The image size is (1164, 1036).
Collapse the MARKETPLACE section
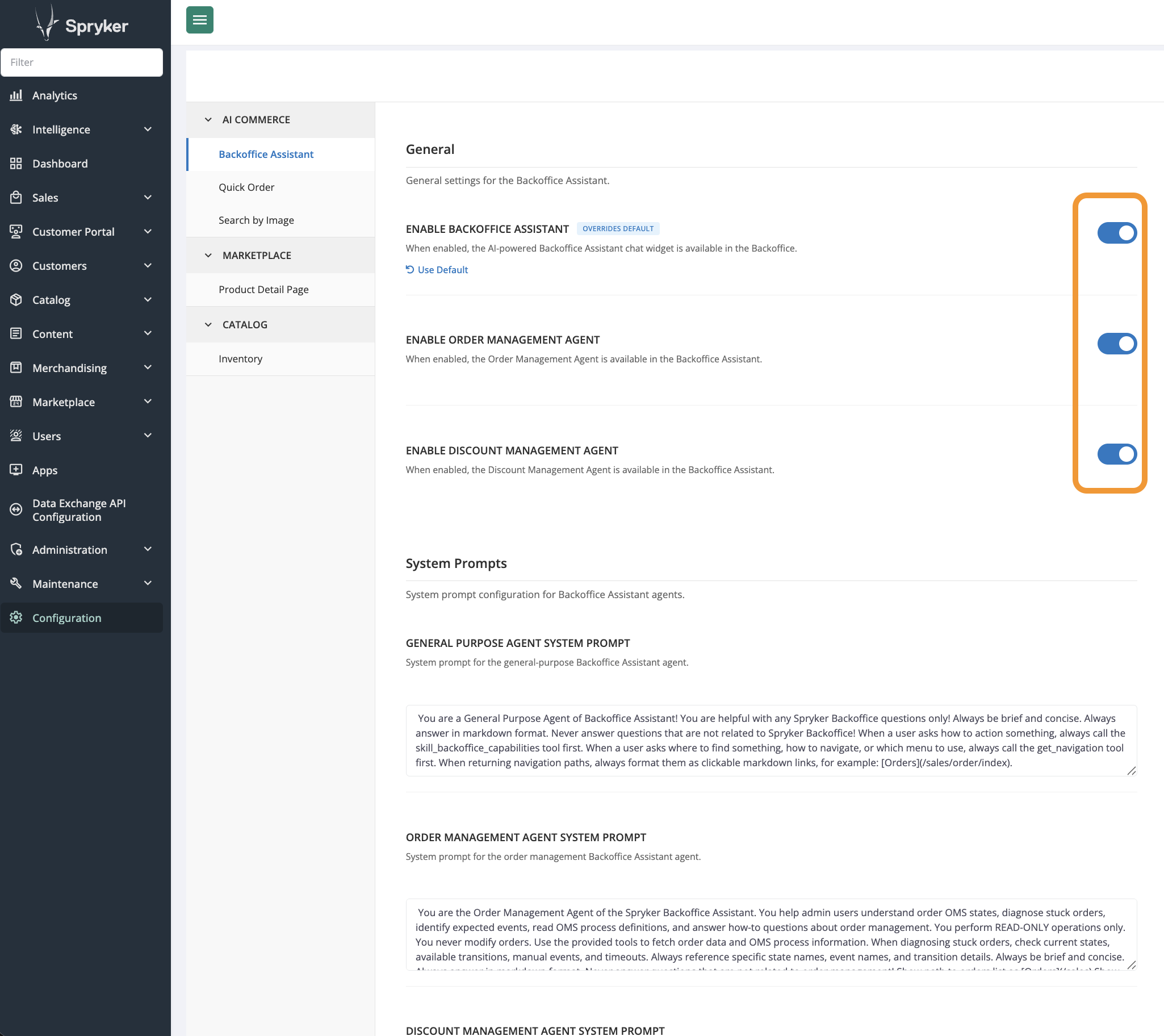208,255
